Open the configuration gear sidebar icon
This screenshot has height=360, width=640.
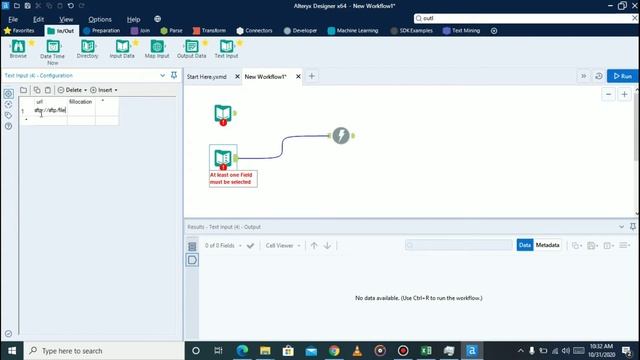click(8, 93)
